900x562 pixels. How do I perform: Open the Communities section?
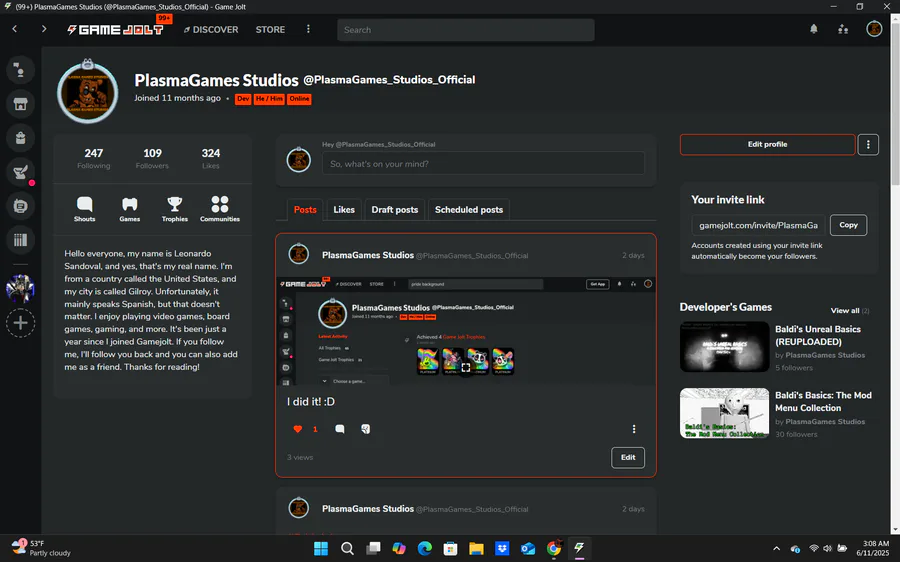tap(220, 209)
